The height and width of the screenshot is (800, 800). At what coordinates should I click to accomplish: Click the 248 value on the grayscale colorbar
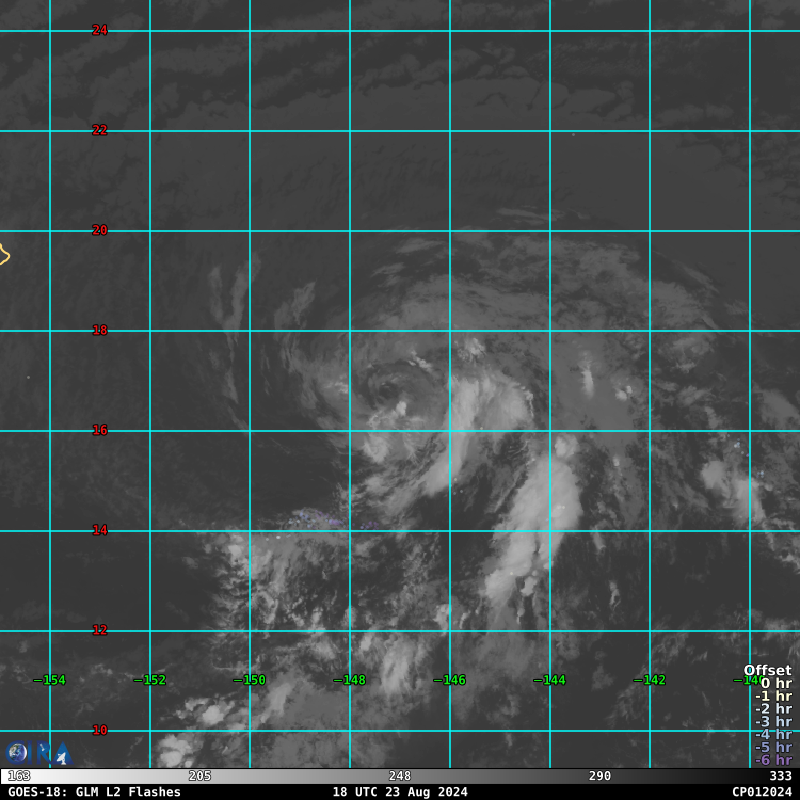tap(400, 776)
